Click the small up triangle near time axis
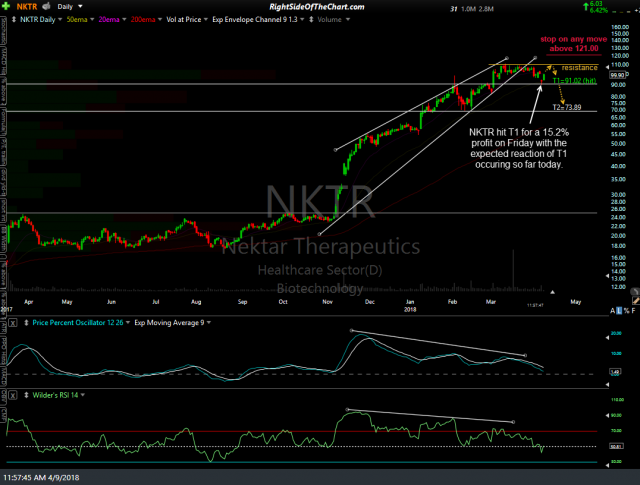Image resolution: width=640 pixels, height=485 pixels. (552, 292)
